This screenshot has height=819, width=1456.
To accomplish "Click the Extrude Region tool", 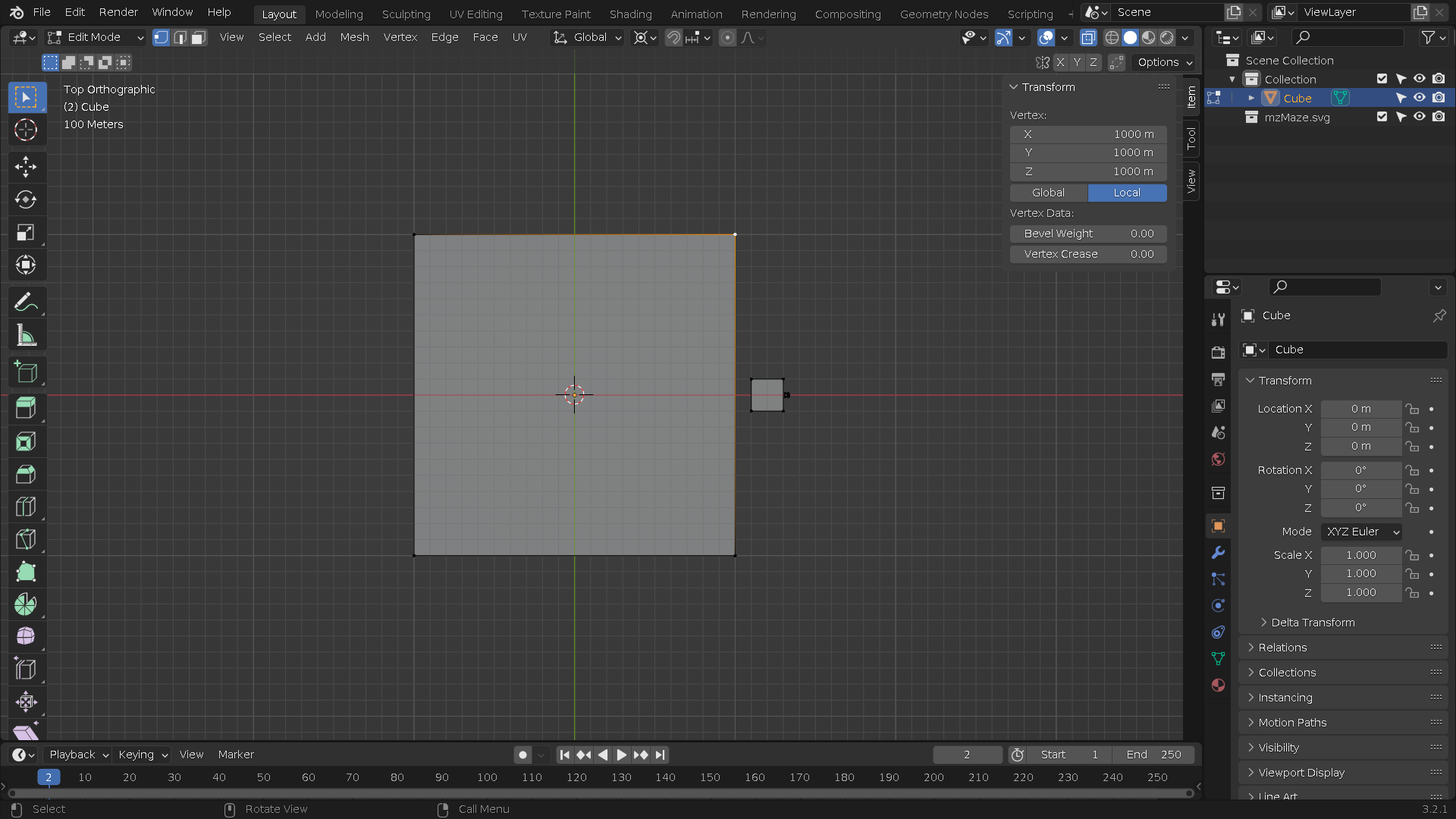I will pos(26,408).
